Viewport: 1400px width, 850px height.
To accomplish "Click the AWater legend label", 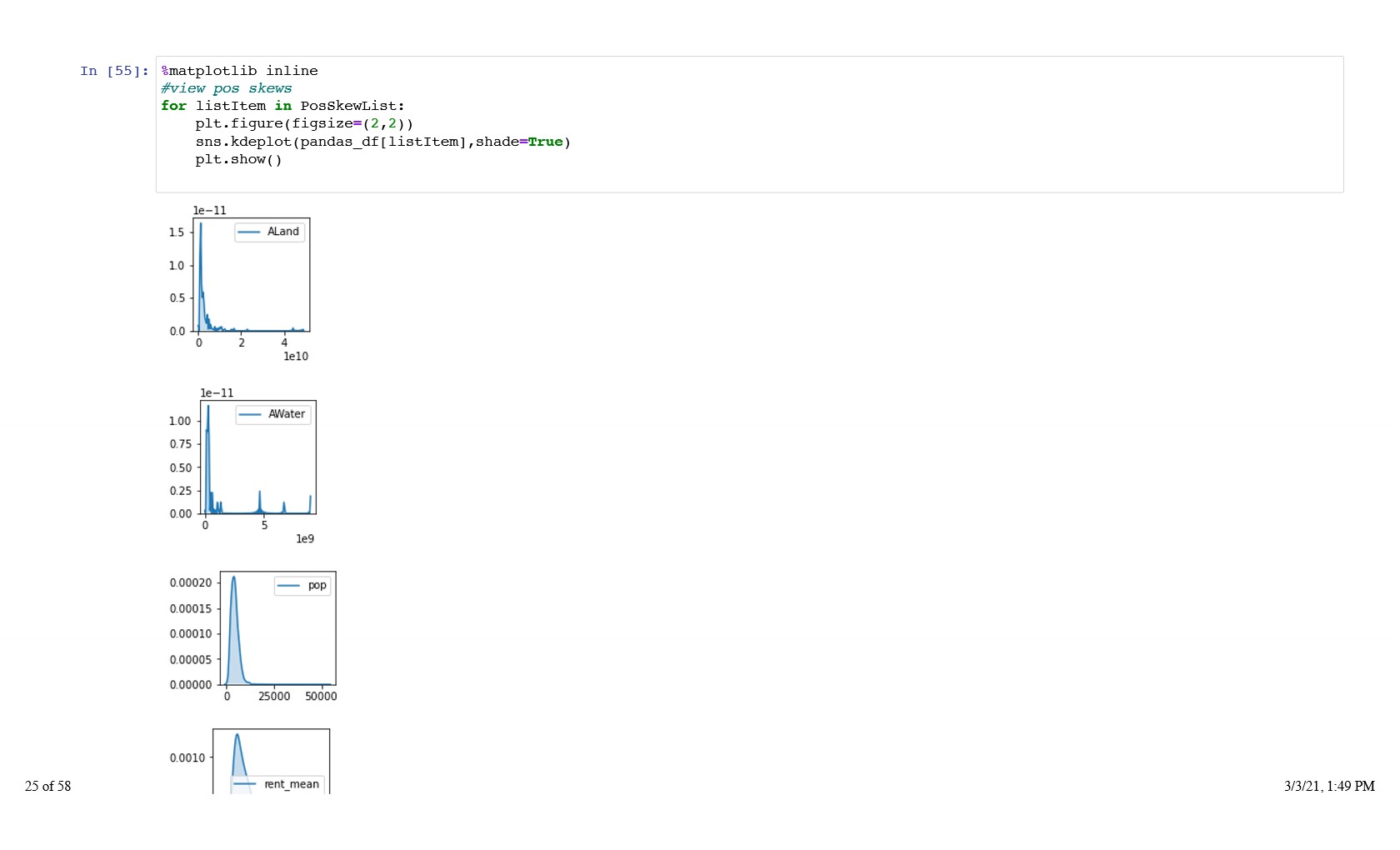I will tap(286, 414).
